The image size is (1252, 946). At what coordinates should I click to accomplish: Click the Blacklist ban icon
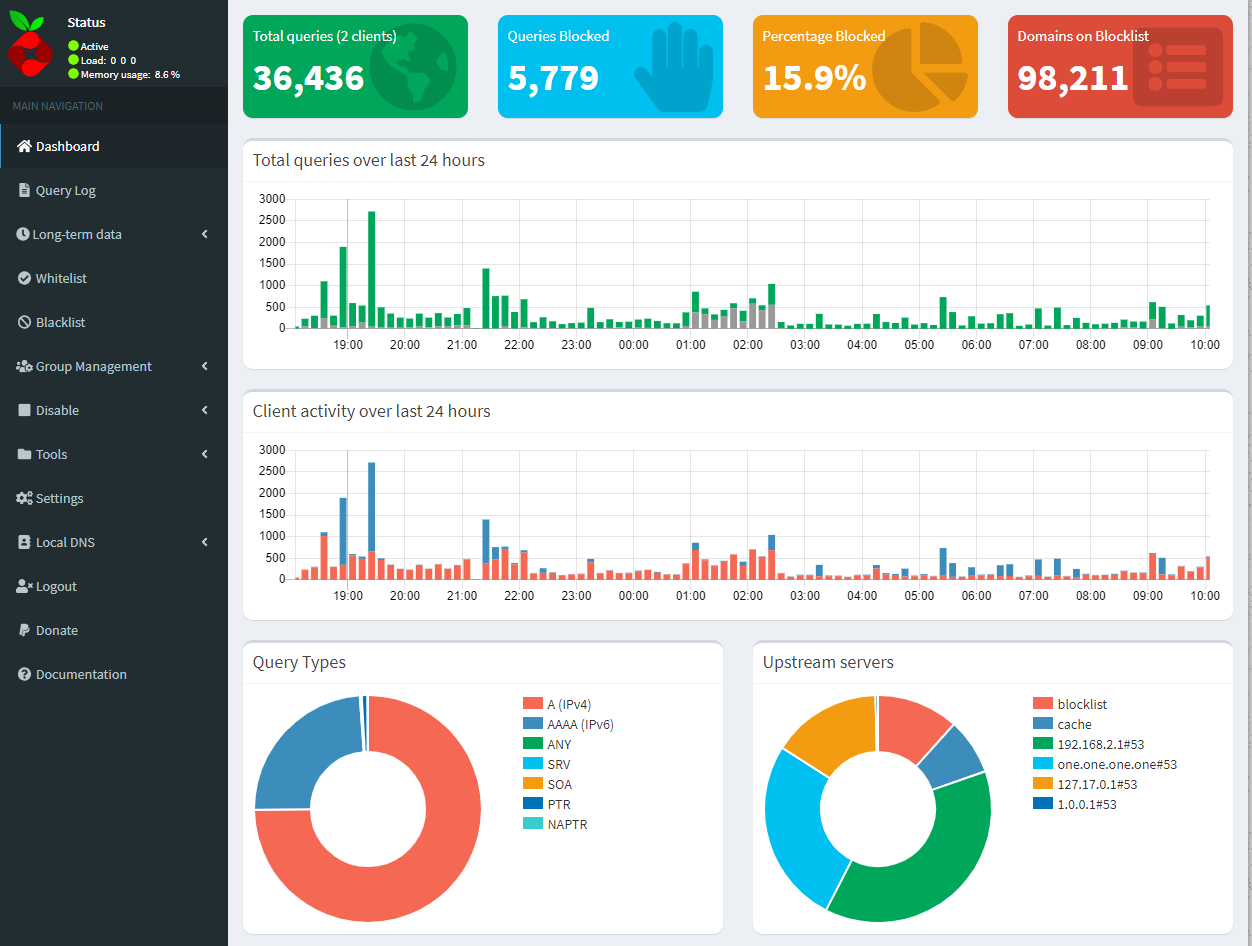click(25, 322)
